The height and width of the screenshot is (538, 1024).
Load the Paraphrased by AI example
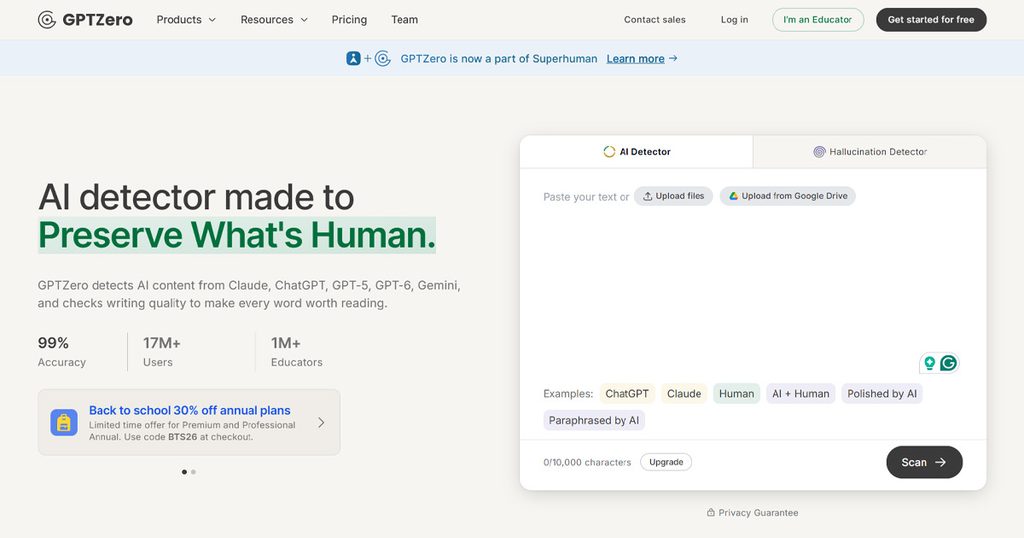coord(594,420)
